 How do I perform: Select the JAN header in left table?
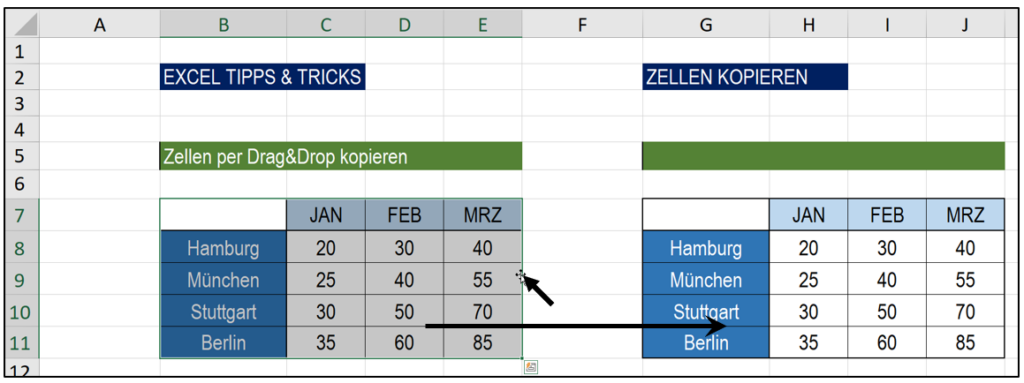click(x=325, y=215)
